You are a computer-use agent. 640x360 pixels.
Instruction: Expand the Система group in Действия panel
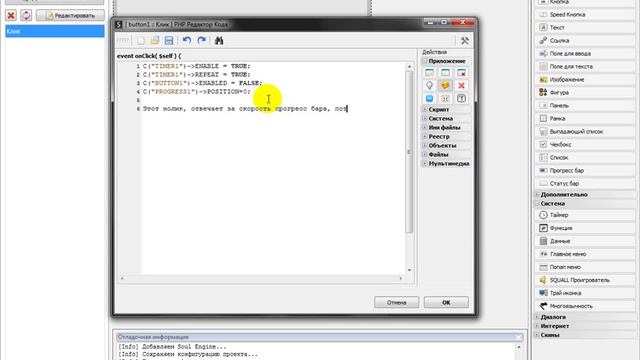click(x=425, y=118)
